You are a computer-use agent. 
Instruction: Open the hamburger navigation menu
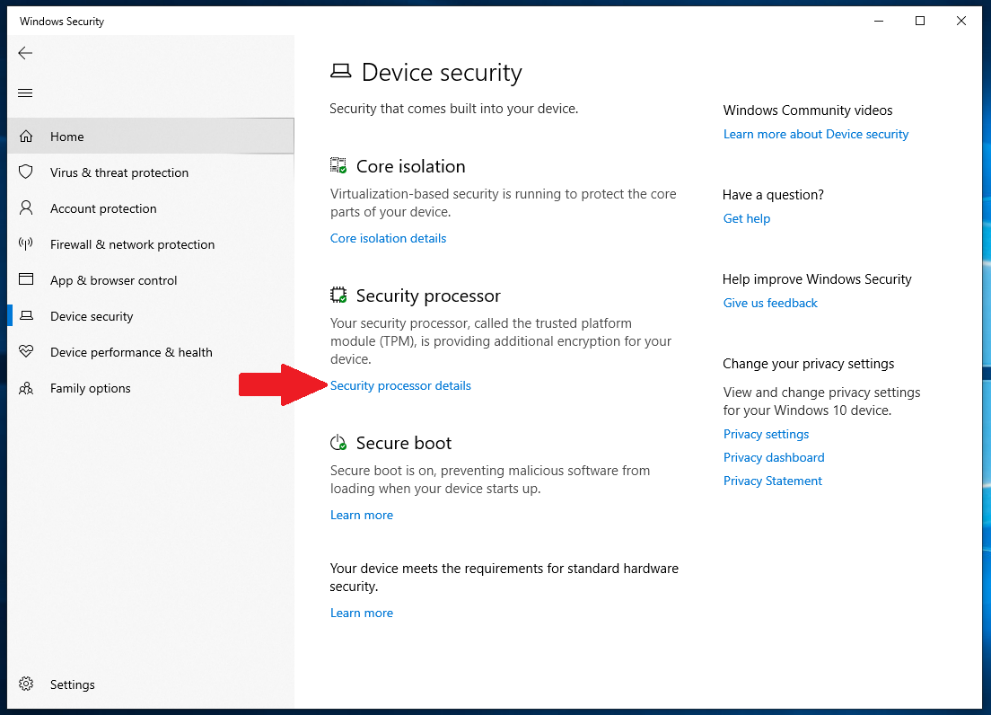coord(25,93)
